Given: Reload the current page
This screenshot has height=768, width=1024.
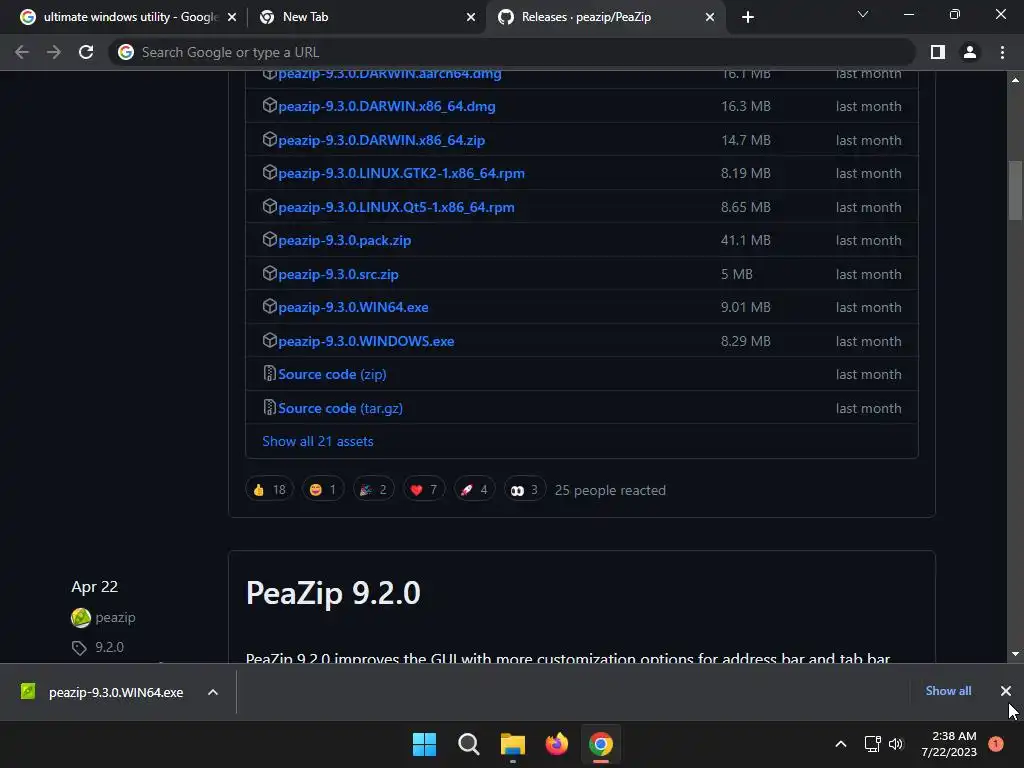Looking at the screenshot, I should (86, 52).
